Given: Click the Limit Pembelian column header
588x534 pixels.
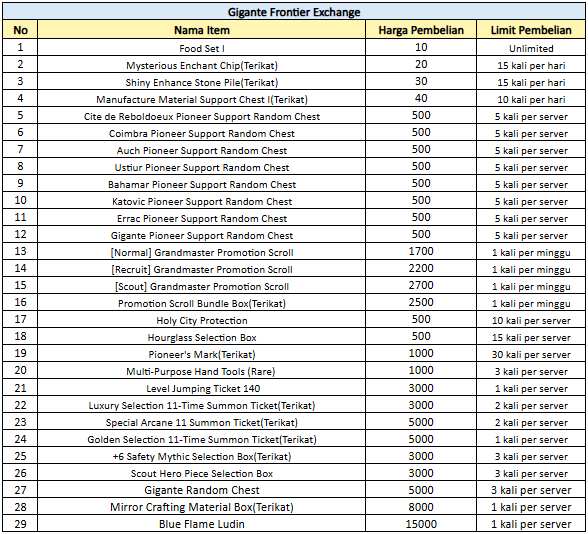Looking at the screenshot, I should tap(531, 30).
